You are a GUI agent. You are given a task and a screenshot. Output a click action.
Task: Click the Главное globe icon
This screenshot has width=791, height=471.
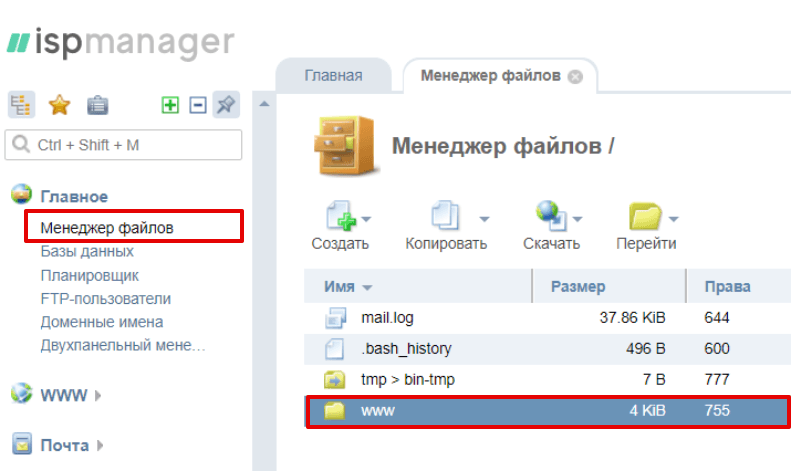(22, 194)
